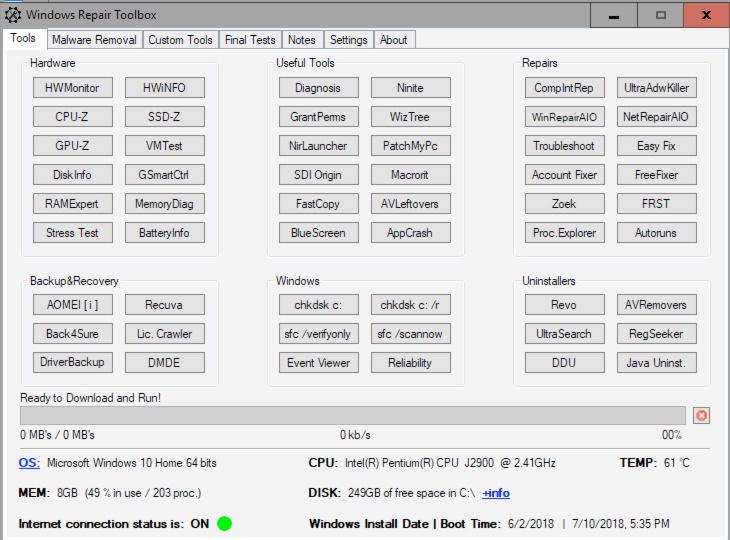Start MemoryDiag

(x=165, y=203)
